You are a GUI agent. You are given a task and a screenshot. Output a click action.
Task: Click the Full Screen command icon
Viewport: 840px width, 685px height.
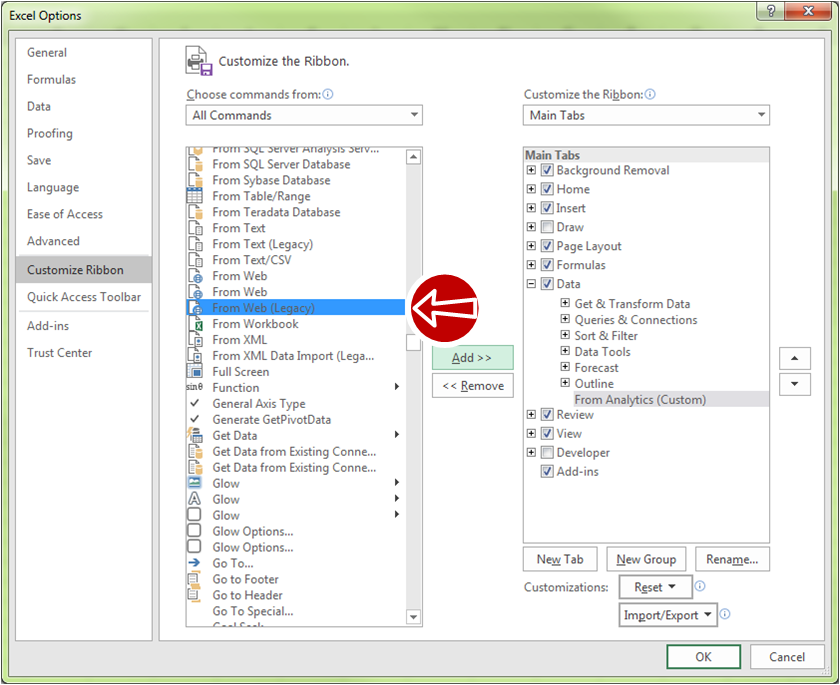(x=195, y=372)
